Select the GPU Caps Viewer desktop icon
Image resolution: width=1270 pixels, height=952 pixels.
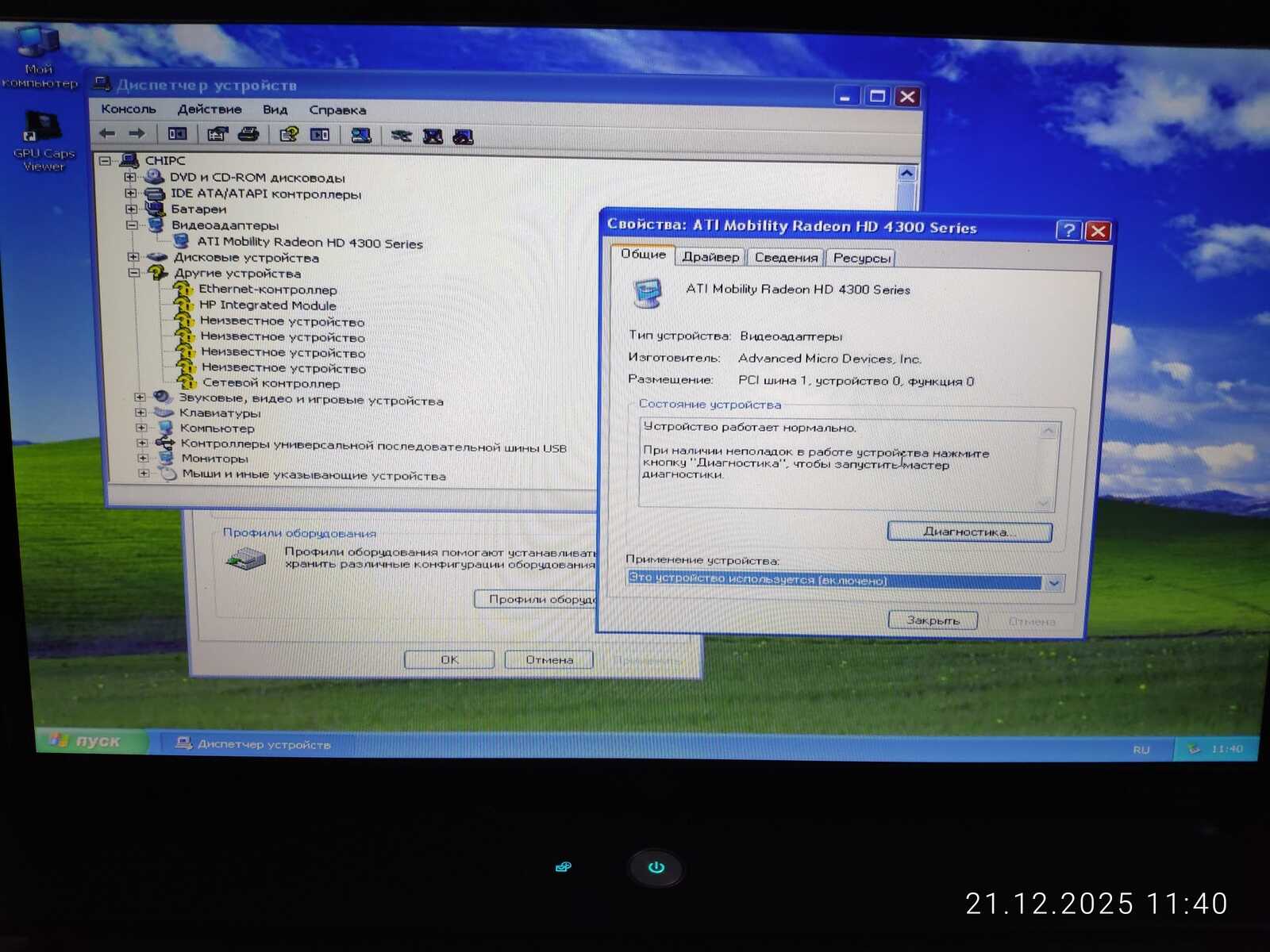(x=42, y=141)
